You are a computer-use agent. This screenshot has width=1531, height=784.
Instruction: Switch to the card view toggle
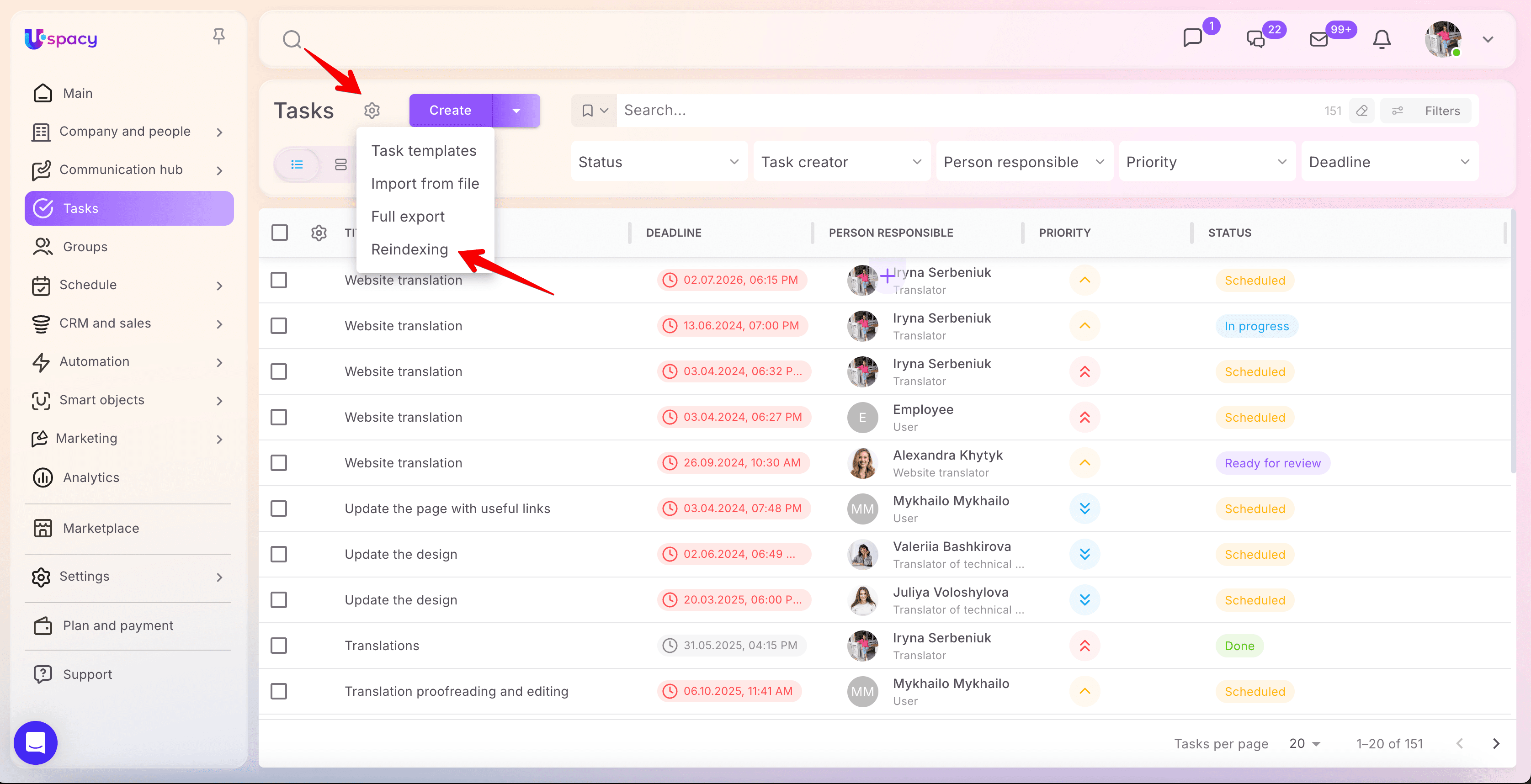[x=340, y=164]
